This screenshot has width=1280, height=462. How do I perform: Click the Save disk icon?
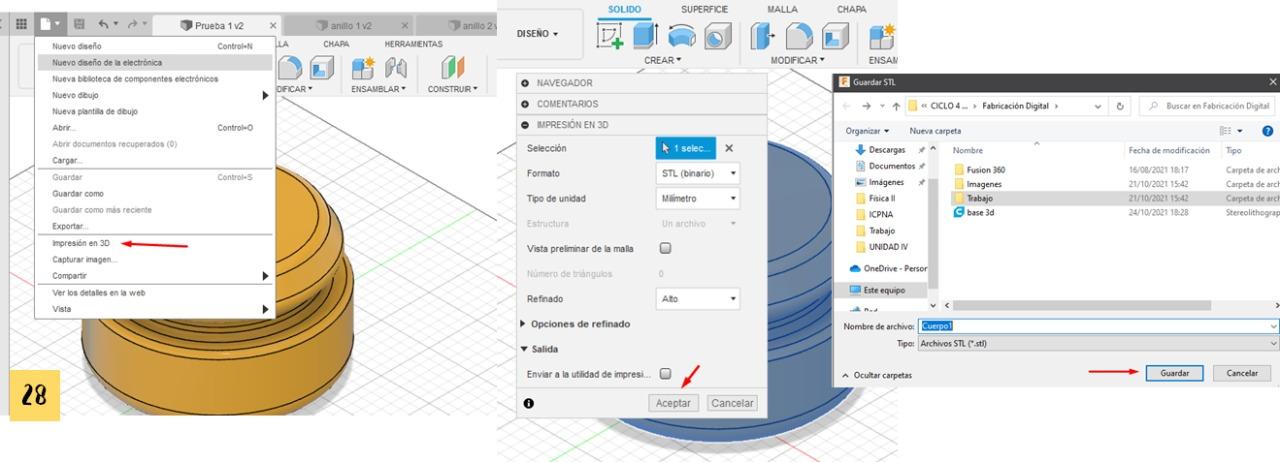tap(80, 24)
